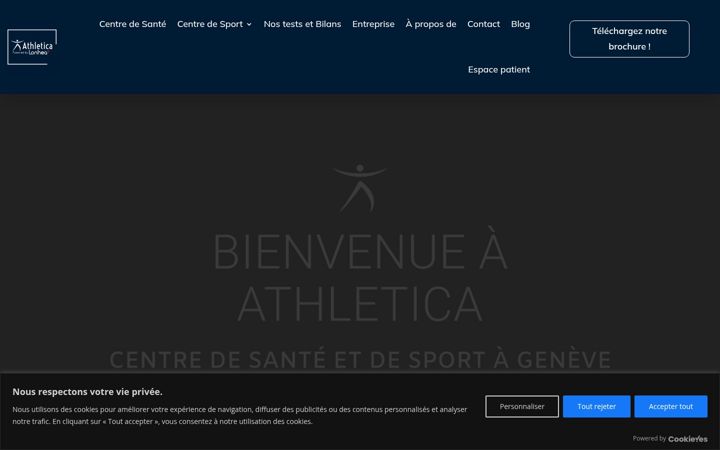720x450 pixels.
Task: Click the Personnaliser cookie button
Action: tap(522, 406)
